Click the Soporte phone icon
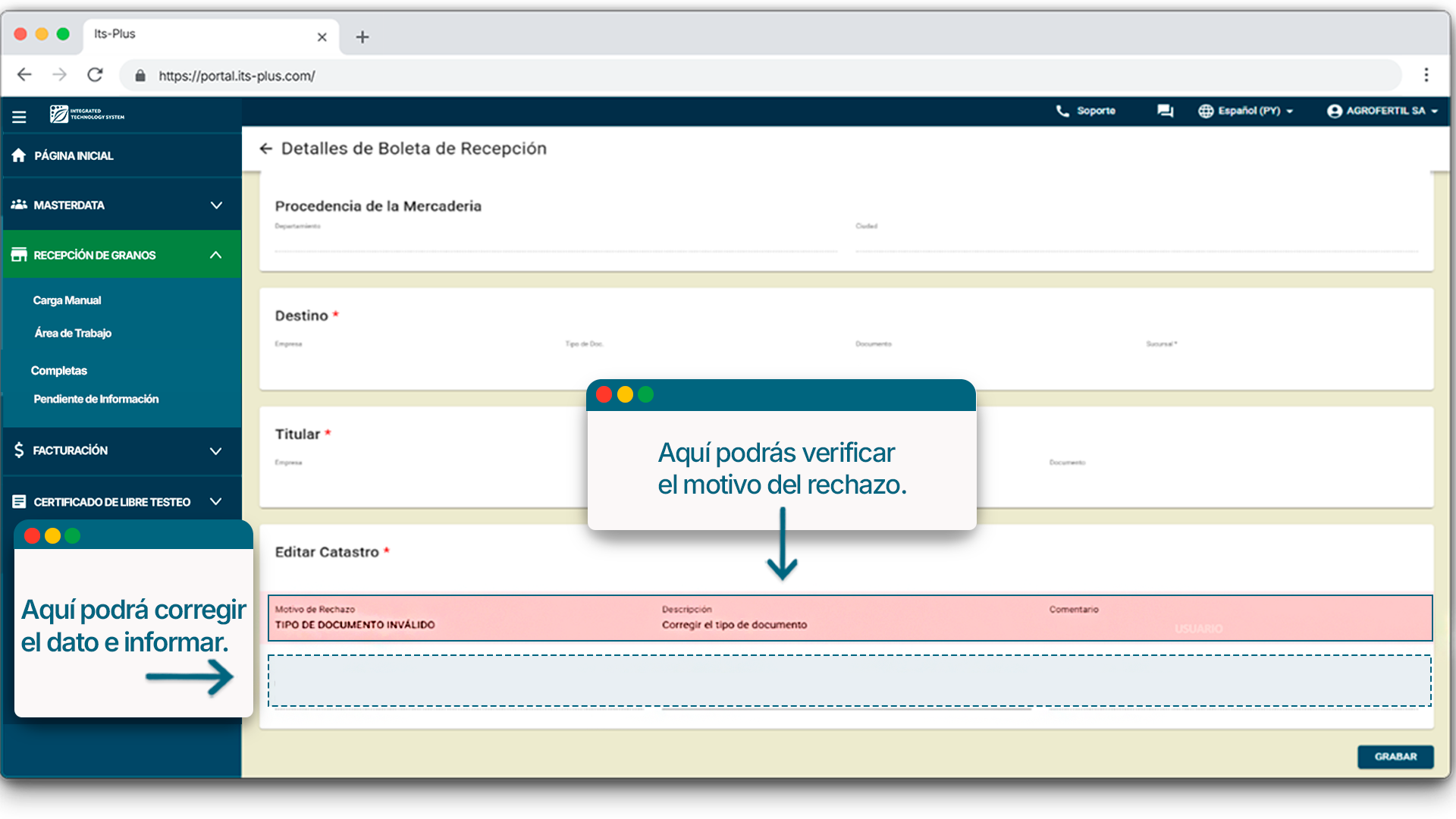This screenshot has width=1456, height=819. (1062, 111)
